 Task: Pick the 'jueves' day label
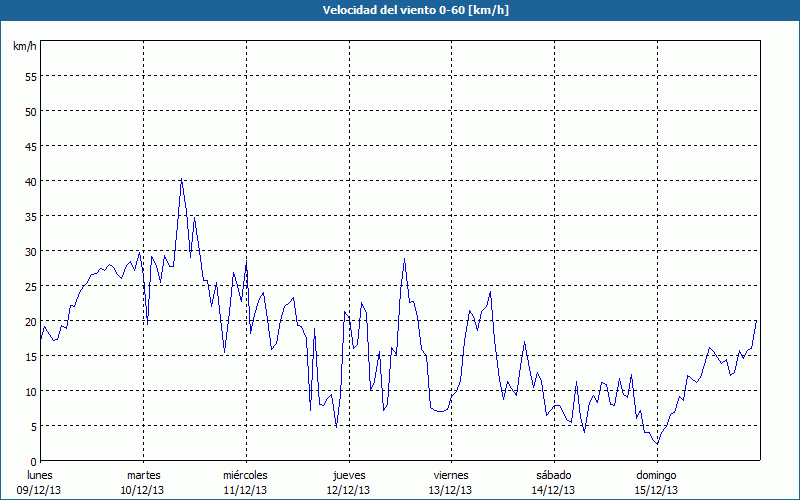coord(348,475)
